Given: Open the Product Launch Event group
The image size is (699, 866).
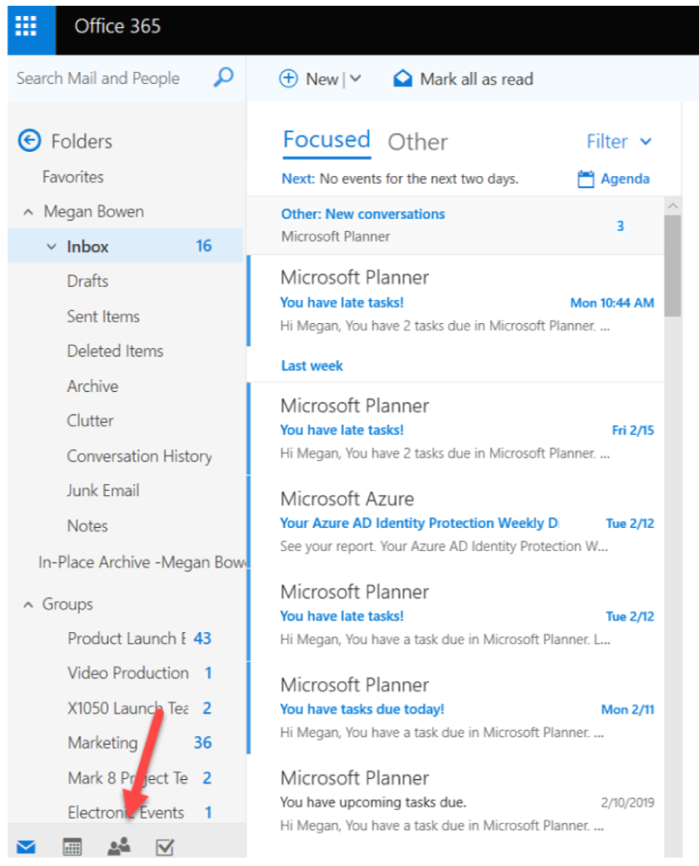Looking at the screenshot, I should pyautogui.click(x=126, y=638).
